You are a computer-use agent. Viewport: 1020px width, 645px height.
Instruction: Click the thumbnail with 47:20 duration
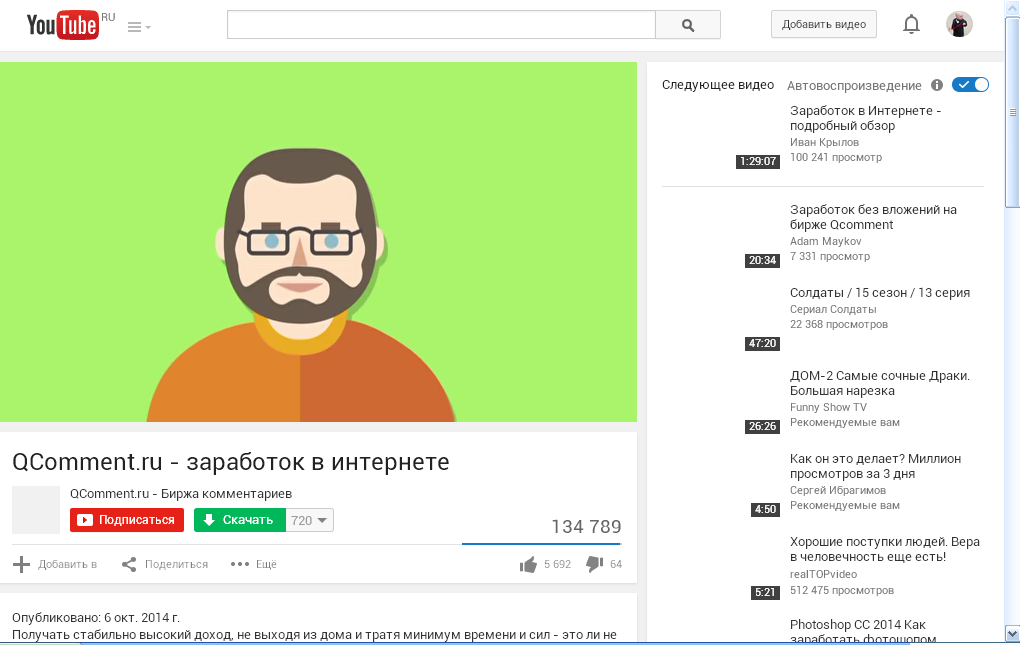click(x=721, y=319)
